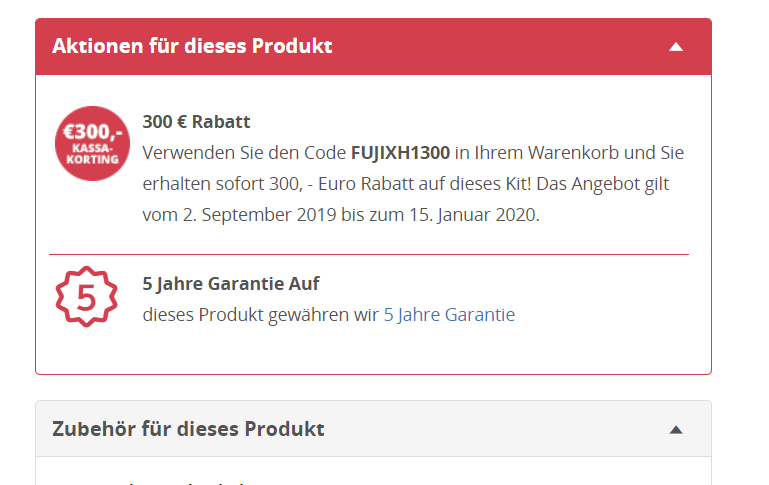Click the 5 Jahre Garantie Auf heading
The image size is (769, 485).
tap(231, 284)
